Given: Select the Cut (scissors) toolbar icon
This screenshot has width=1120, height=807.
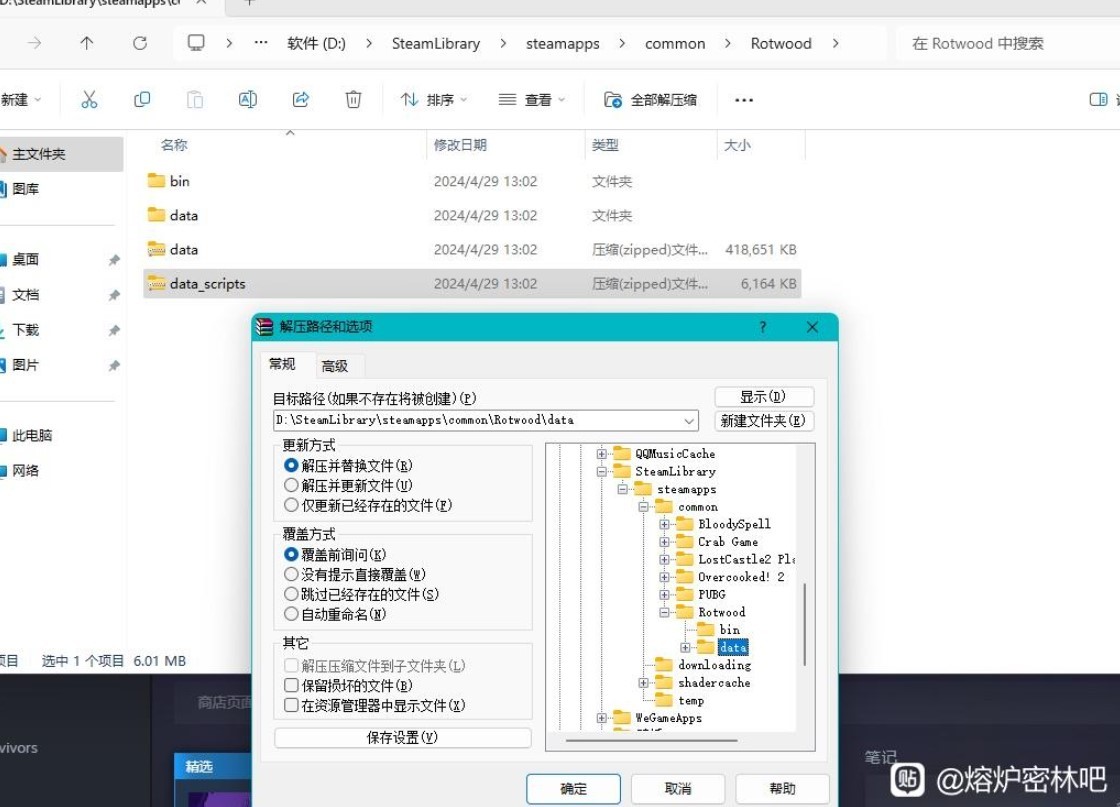Looking at the screenshot, I should tap(89, 99).
